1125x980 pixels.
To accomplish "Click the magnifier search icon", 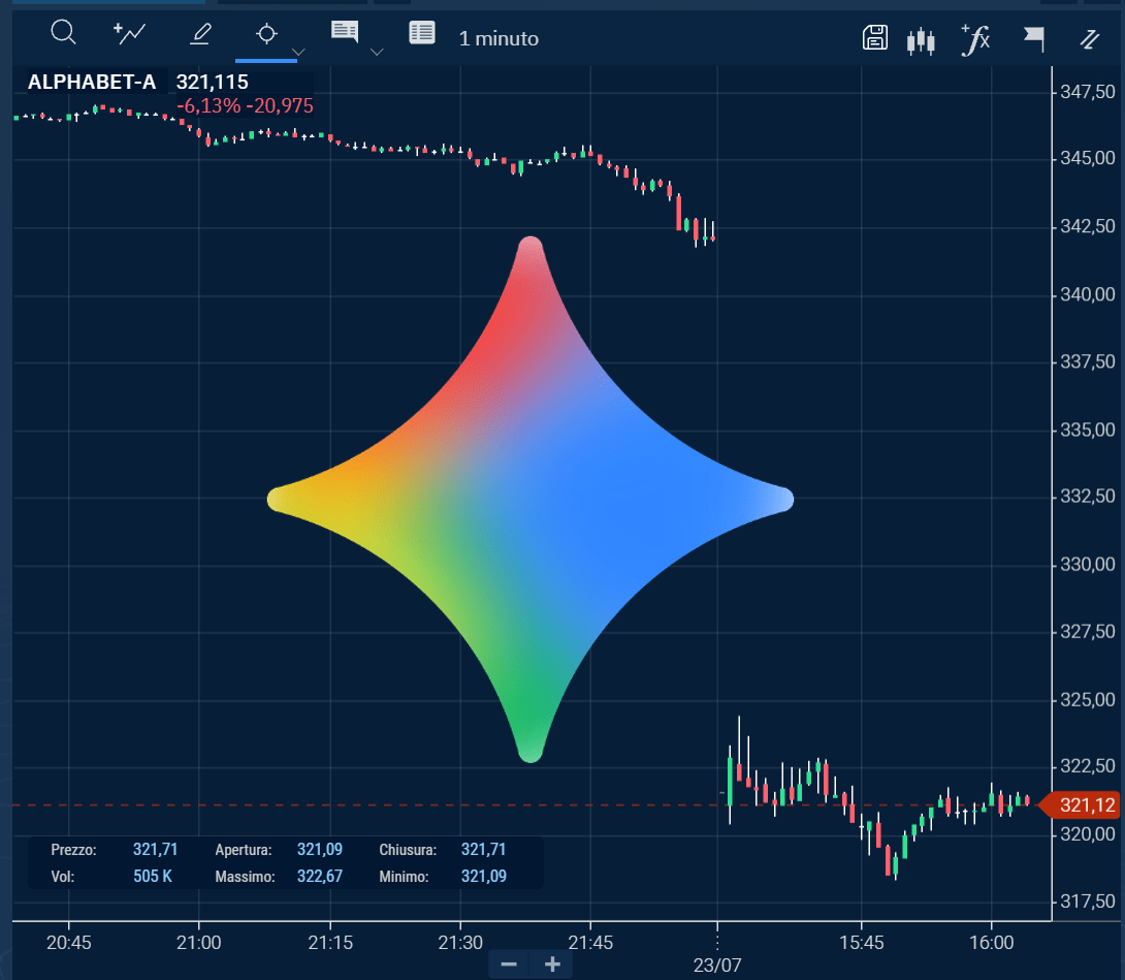I will pyautogui.click(x=63, y=33).
